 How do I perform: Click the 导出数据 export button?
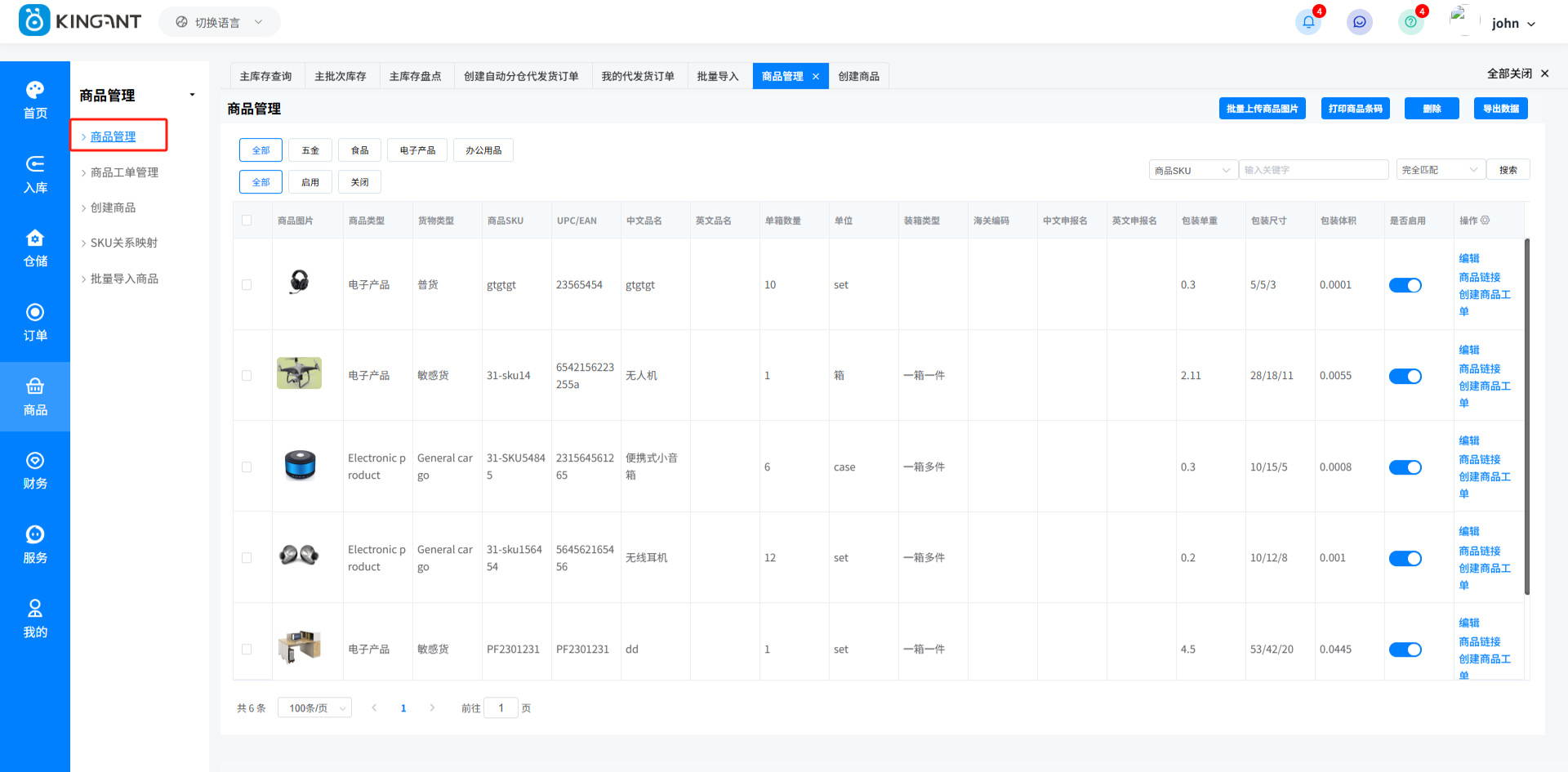pyautogui.click(x=1500, y=109)
